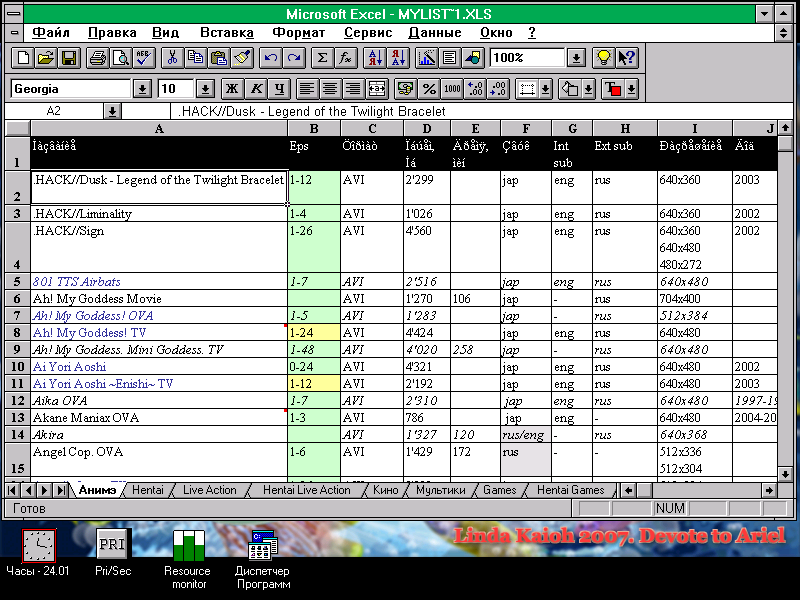Open the borders style dropdown arrow

pyautogui.click(x=545, y=89)
